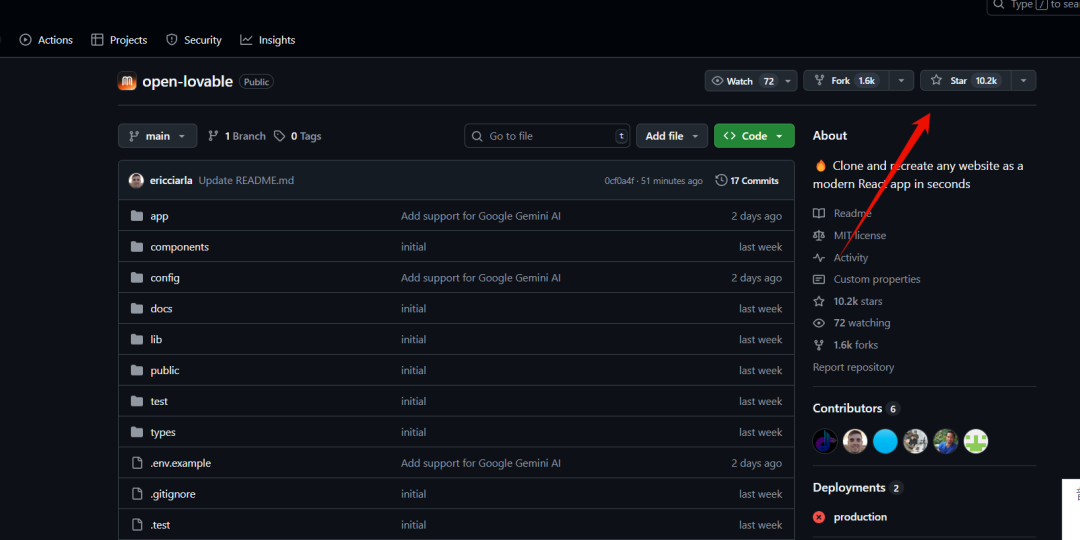Open the initial commit message in docs row
Image resolution: width=1080 pixels, height=540 pixels.
(x=413, y=309)
